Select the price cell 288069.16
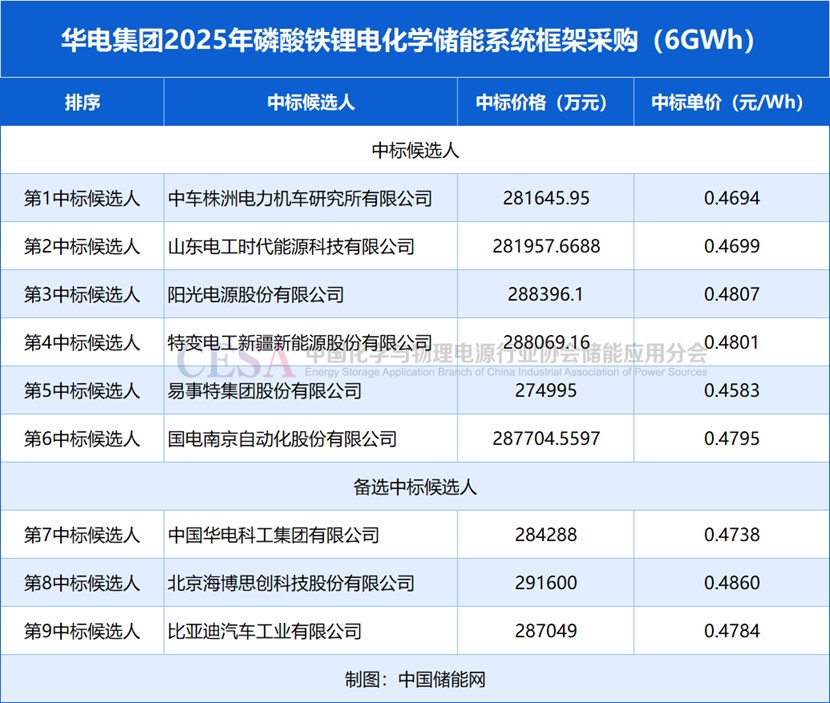Image resolution: width=830 pixels, height=703 pixels. (x=546, y=342)
